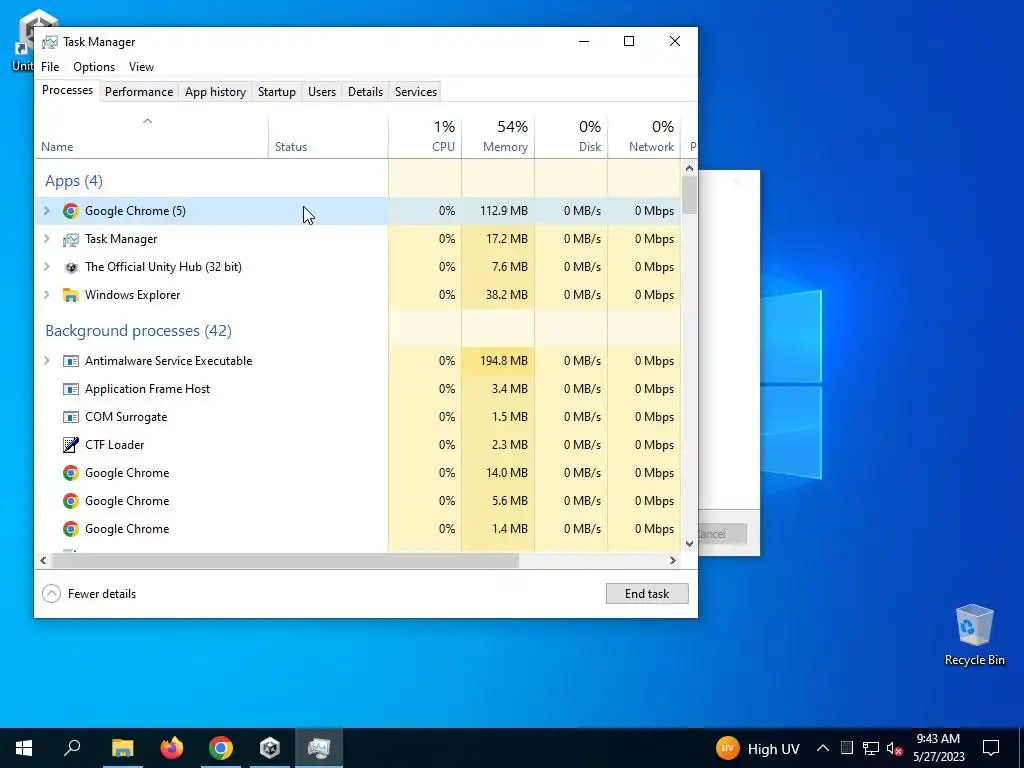1024x768 pixels.
Task: Select the CTF Loader process name
Action: click(x=114, y=445)
